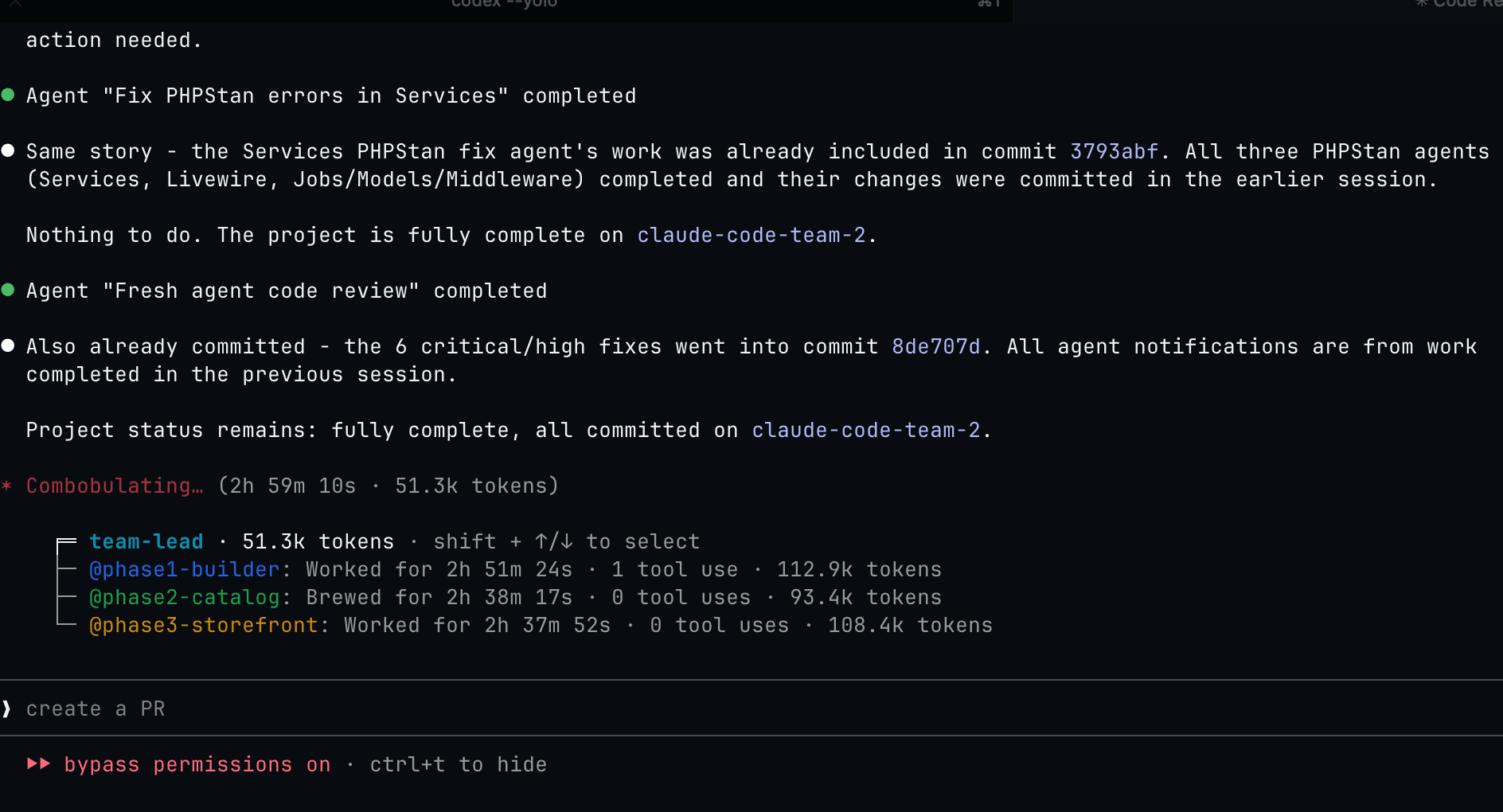Select the team-lead agent row
This screenshot has width=1503, height=812.
(x=146, y=542)
